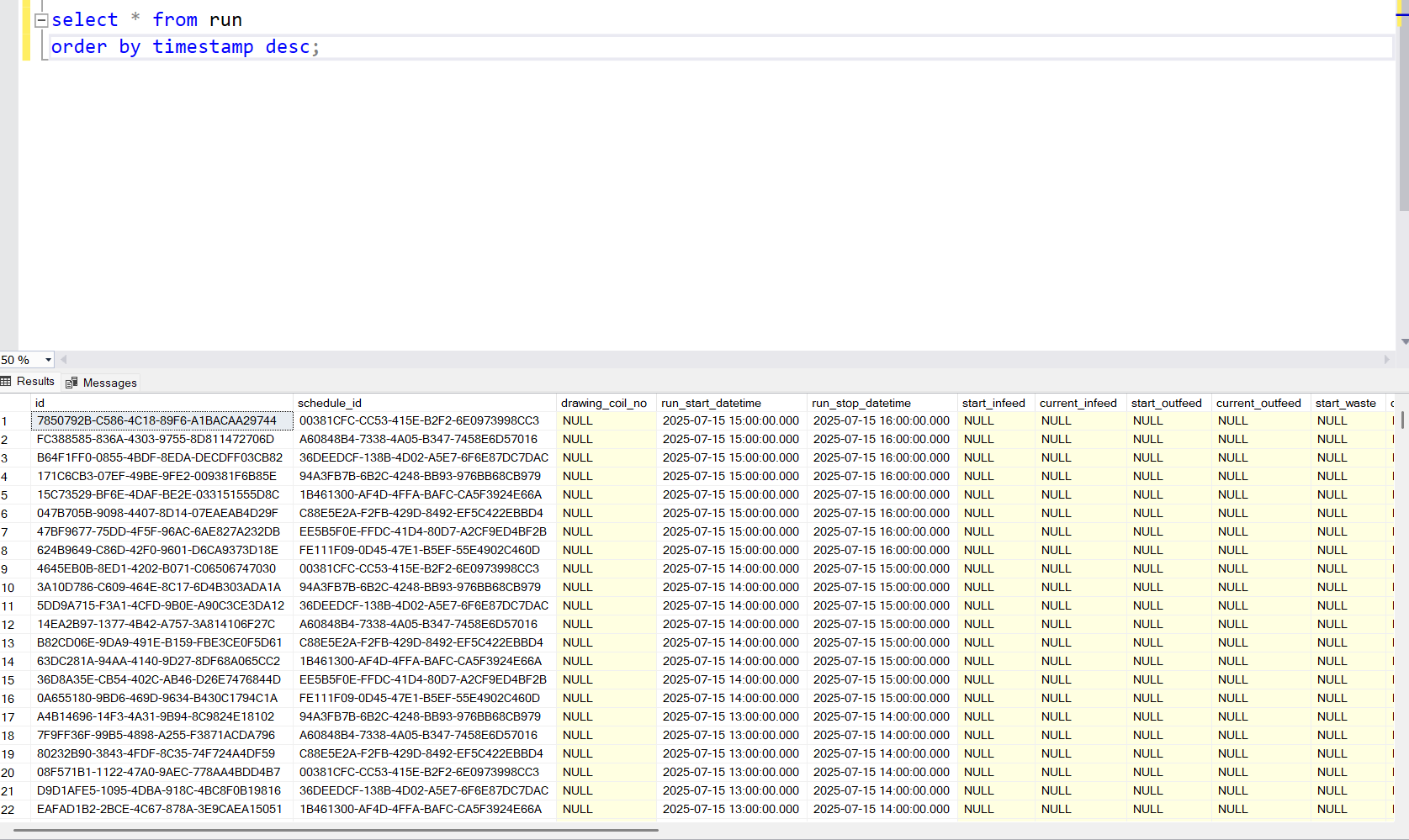Place cursor on the 'select' keyword
The image size is (1409, 840).
[x=85, y=20]
